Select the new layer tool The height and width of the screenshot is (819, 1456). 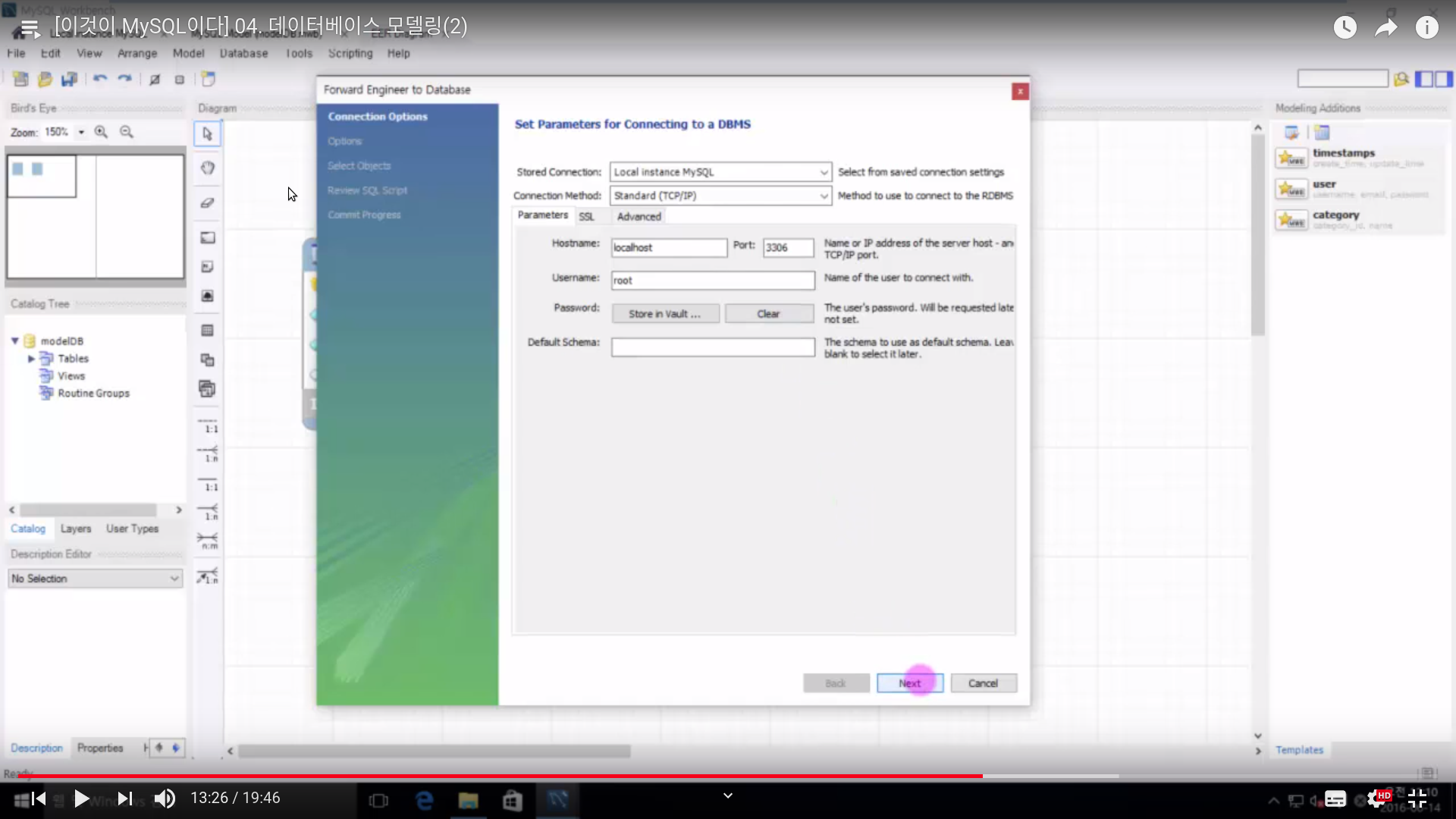click(x=207, y=237)
